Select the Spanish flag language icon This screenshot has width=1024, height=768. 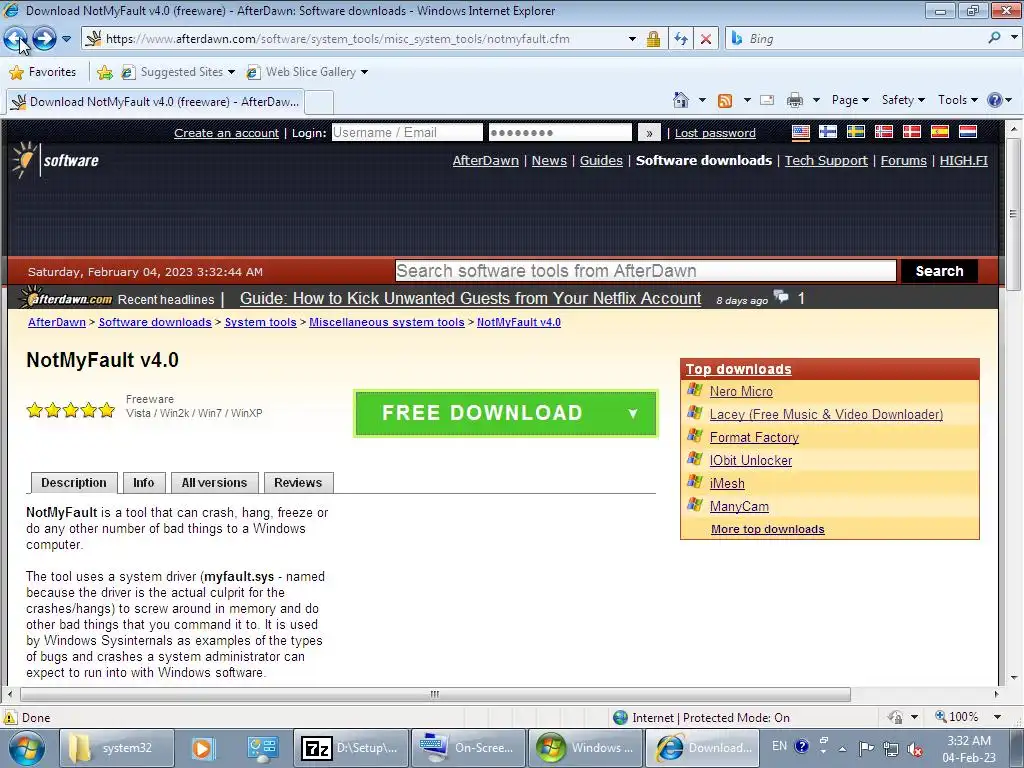click(x=940, y=133)
